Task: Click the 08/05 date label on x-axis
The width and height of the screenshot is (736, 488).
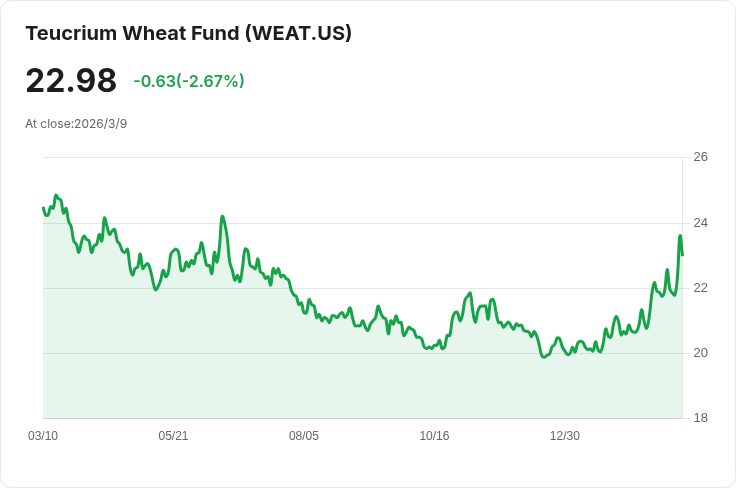Action: [x=304, y=436]
